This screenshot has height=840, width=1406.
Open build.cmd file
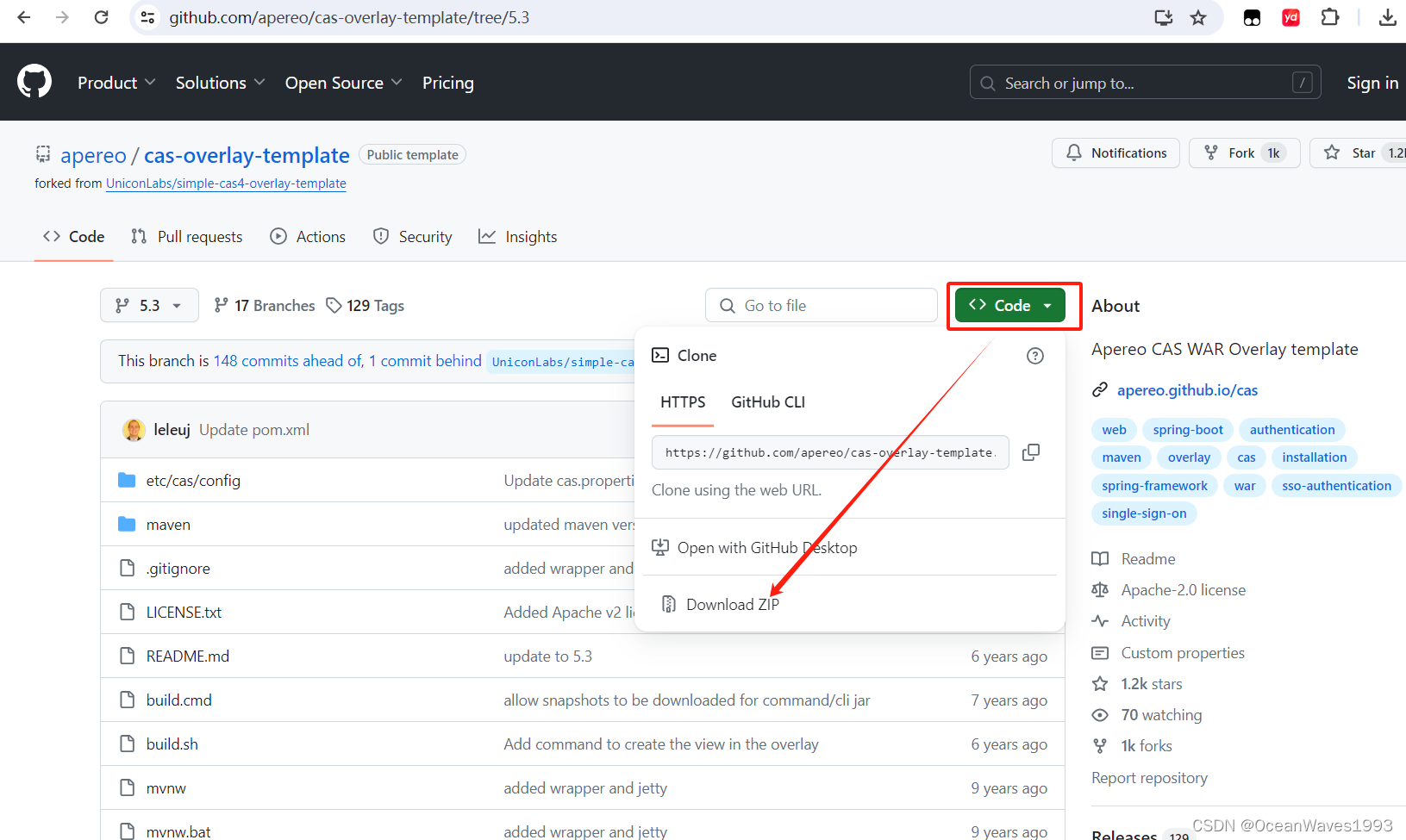(179, 700)
